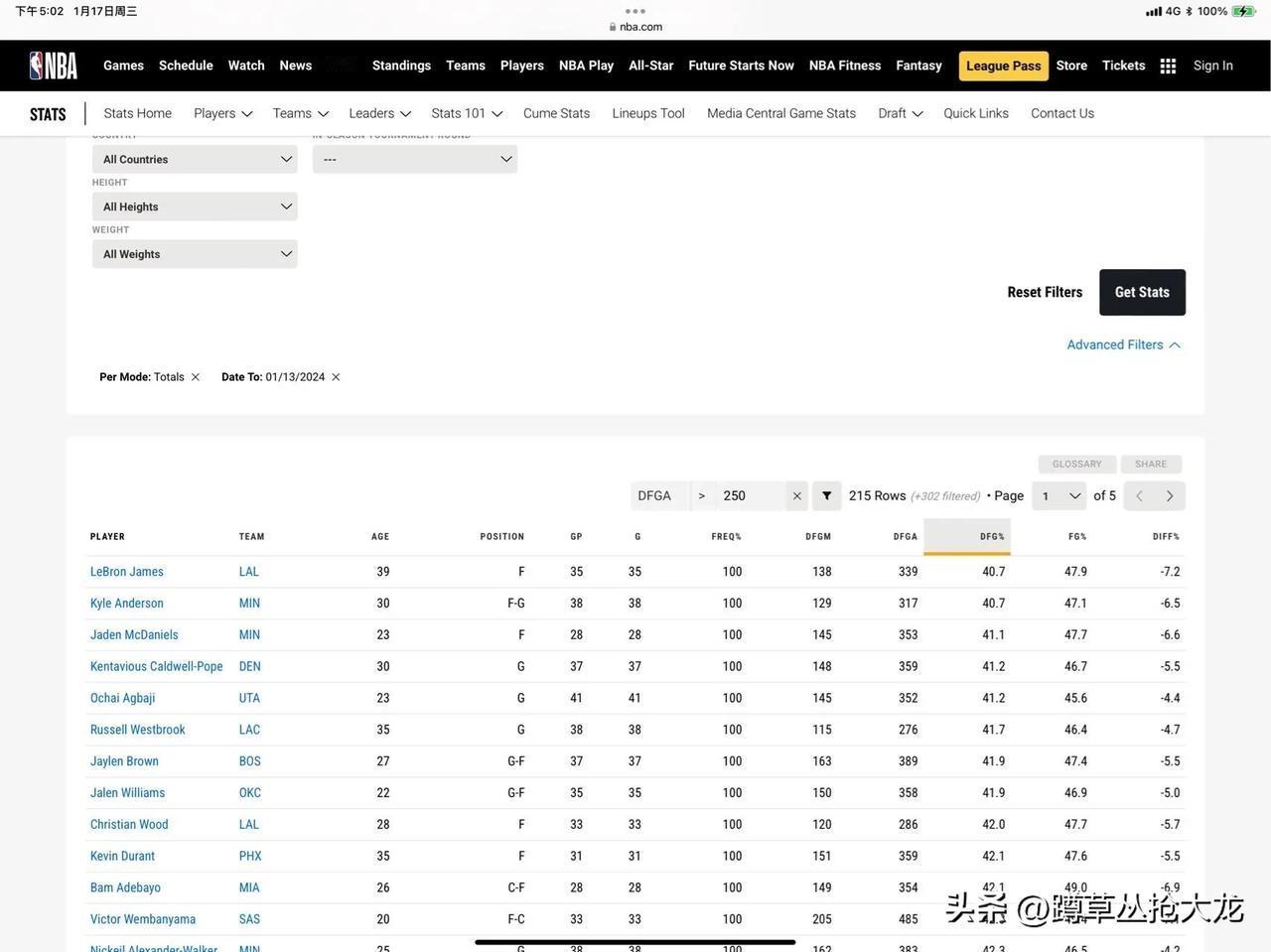Click the Get Stats button

(x=1143, y=292)
